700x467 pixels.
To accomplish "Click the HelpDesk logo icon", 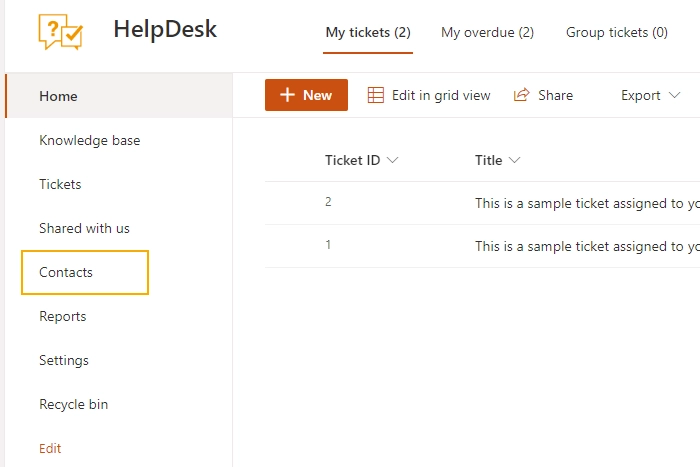I will (x=61, y=32).
